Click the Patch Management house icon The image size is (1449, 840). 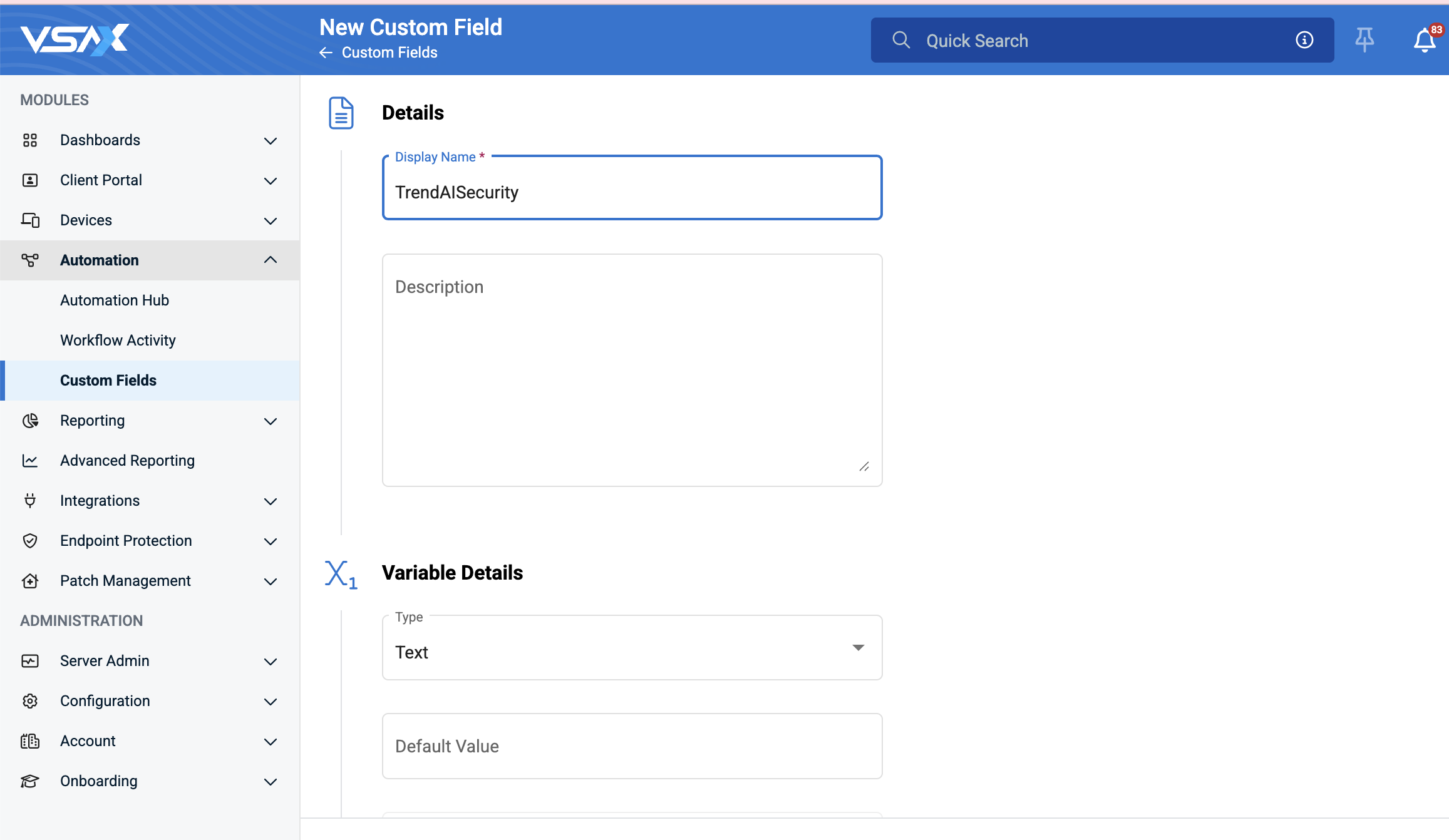click(x=30, y=581)
